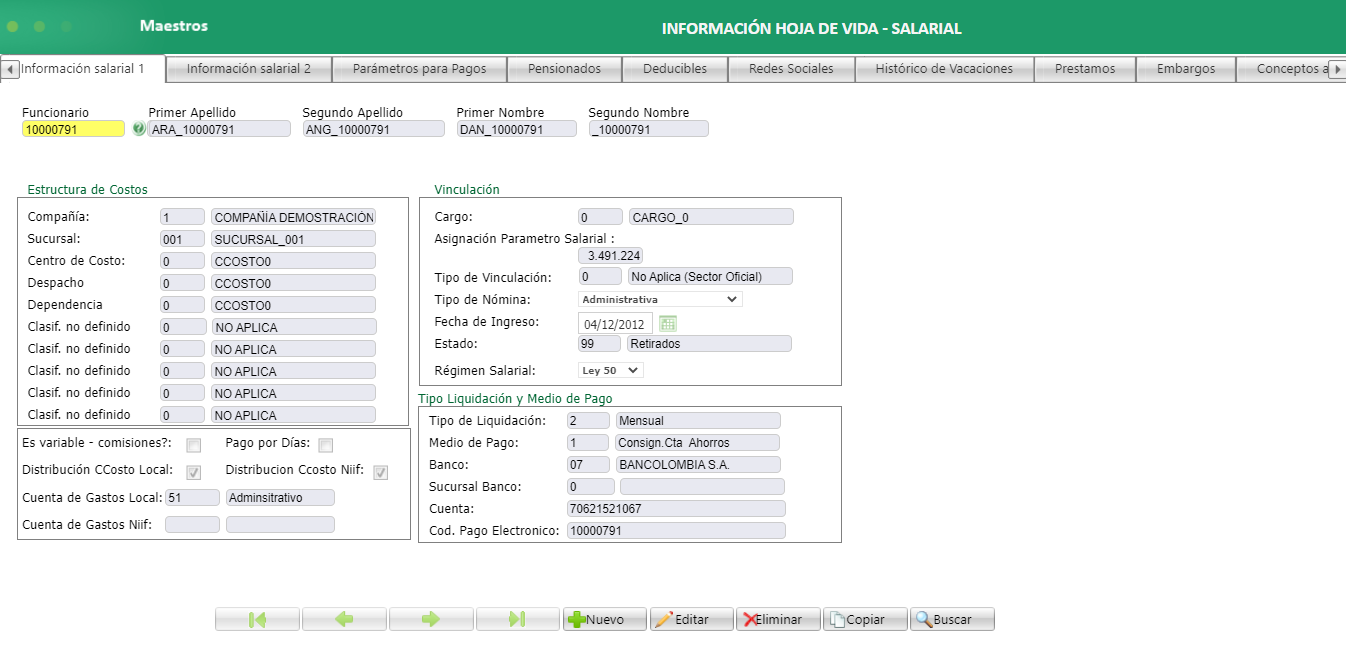Click the first-record skip-back navigation icon
This screenshot has height=652, width=1346.
(256, 618)
